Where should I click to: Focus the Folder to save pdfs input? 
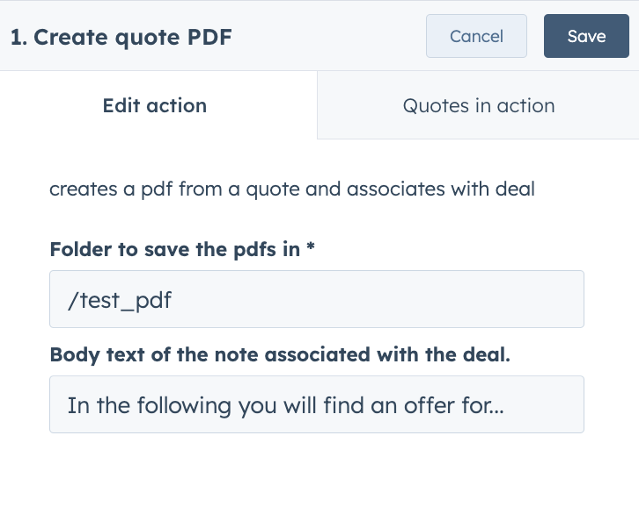[316, 299]
